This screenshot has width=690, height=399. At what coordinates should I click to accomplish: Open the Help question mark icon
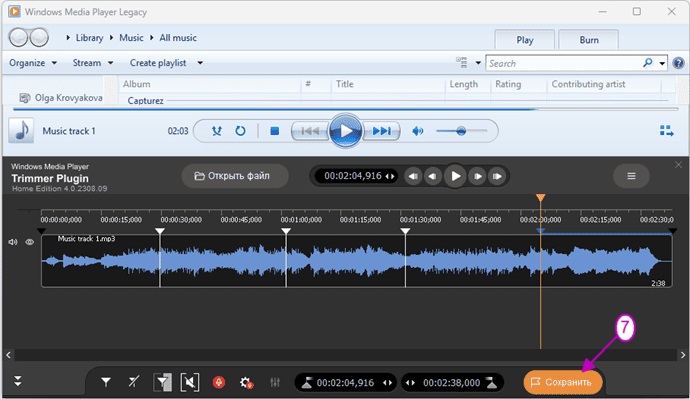tap(679, 63)
